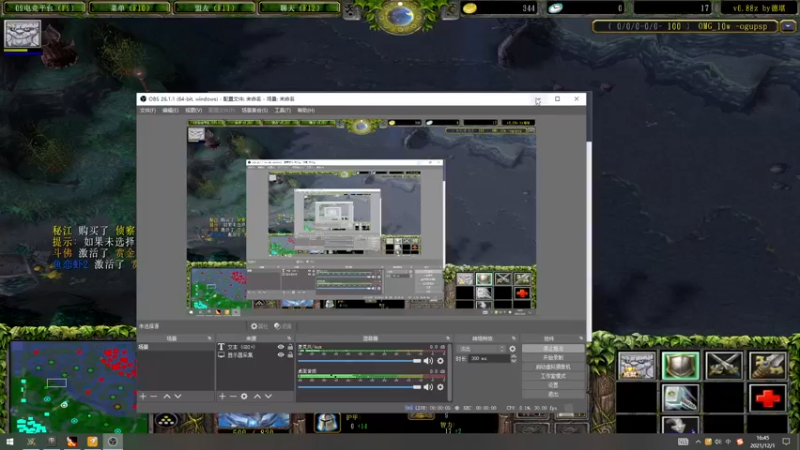The image size is (800, 450).
Task: Open desktop audio settings gear
Action: click(x=440, y=387)
